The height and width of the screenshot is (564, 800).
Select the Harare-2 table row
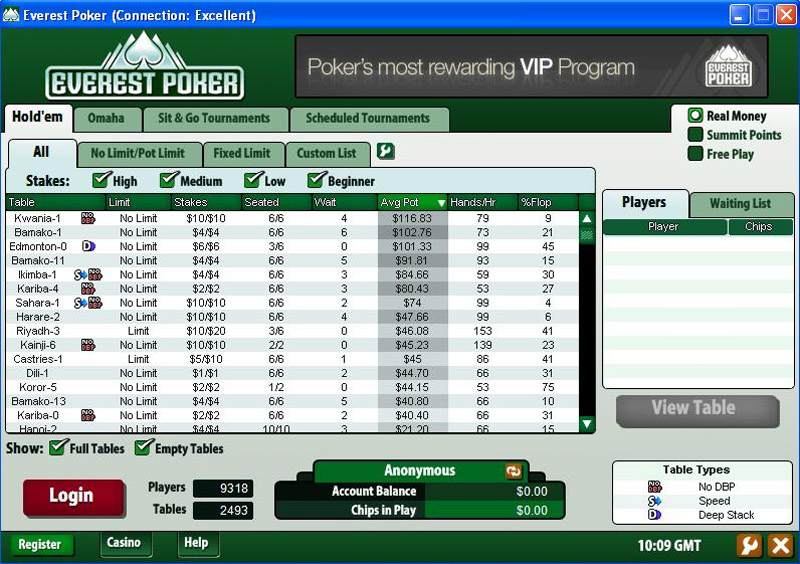pos(292,317)
